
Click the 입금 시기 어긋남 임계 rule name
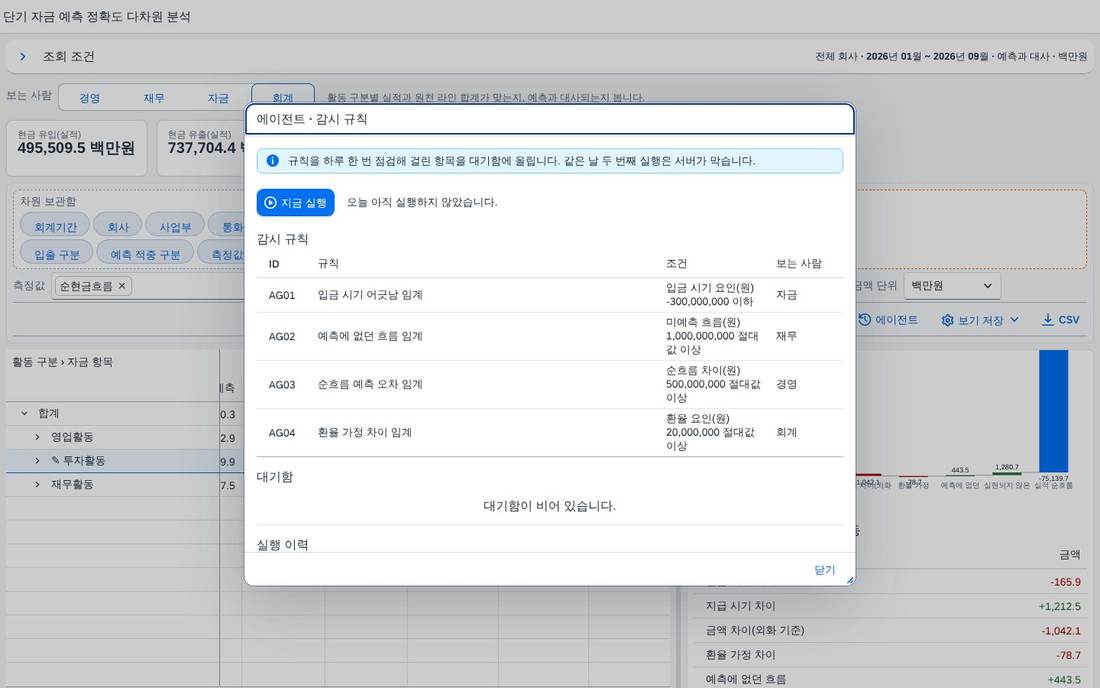pyautogui.click(x=370, y=295)
